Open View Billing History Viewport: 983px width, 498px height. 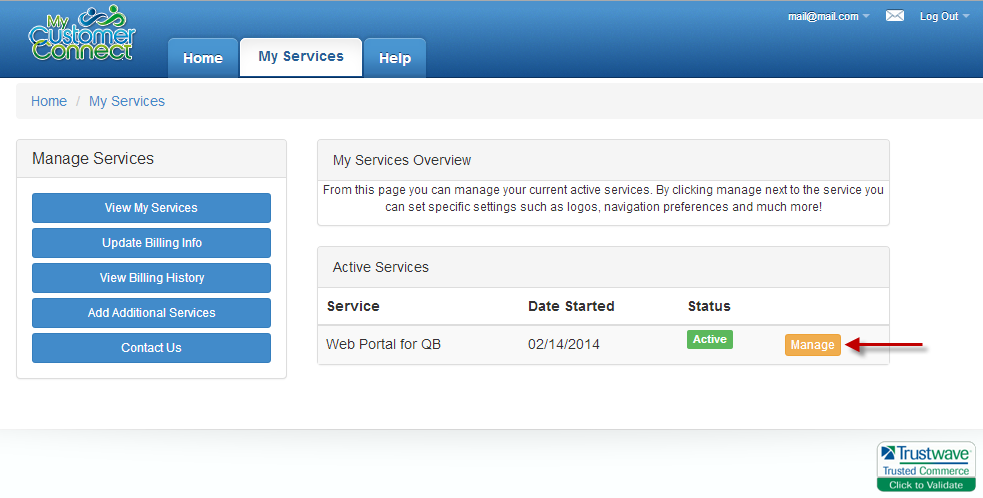(151, 278)
